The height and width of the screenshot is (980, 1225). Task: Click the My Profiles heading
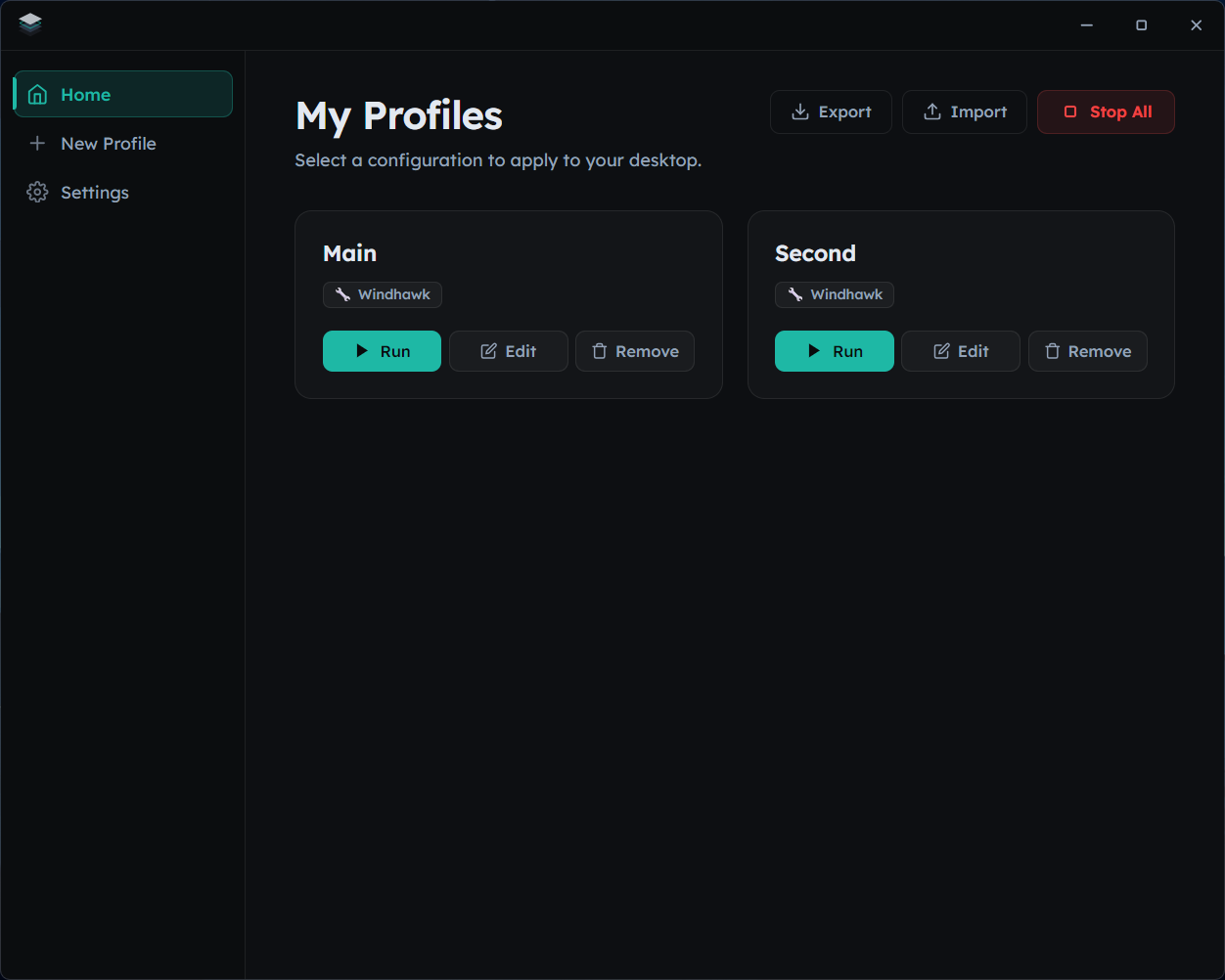399,115
